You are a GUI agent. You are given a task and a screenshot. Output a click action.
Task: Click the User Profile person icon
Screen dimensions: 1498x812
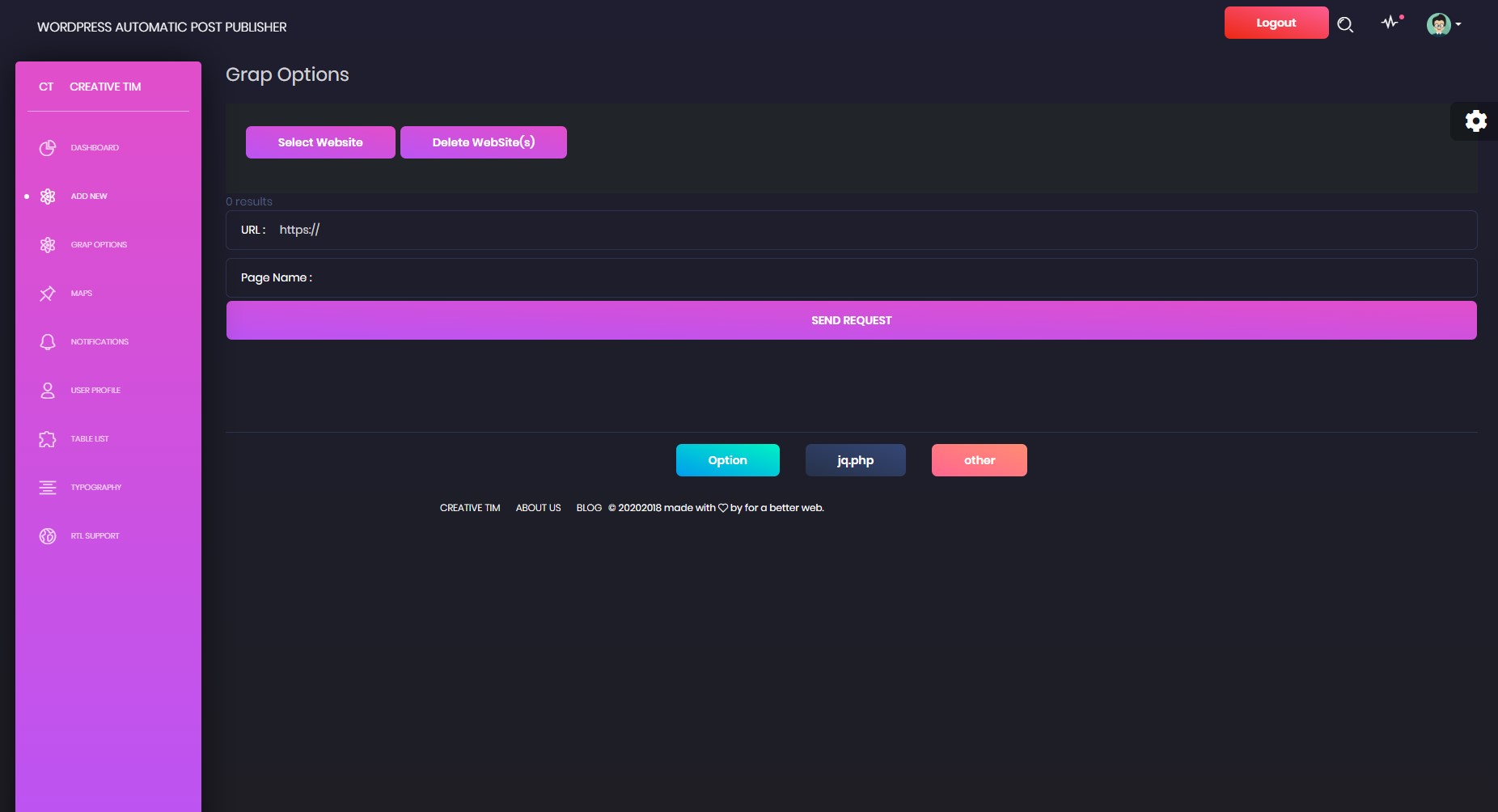(48, 391)
